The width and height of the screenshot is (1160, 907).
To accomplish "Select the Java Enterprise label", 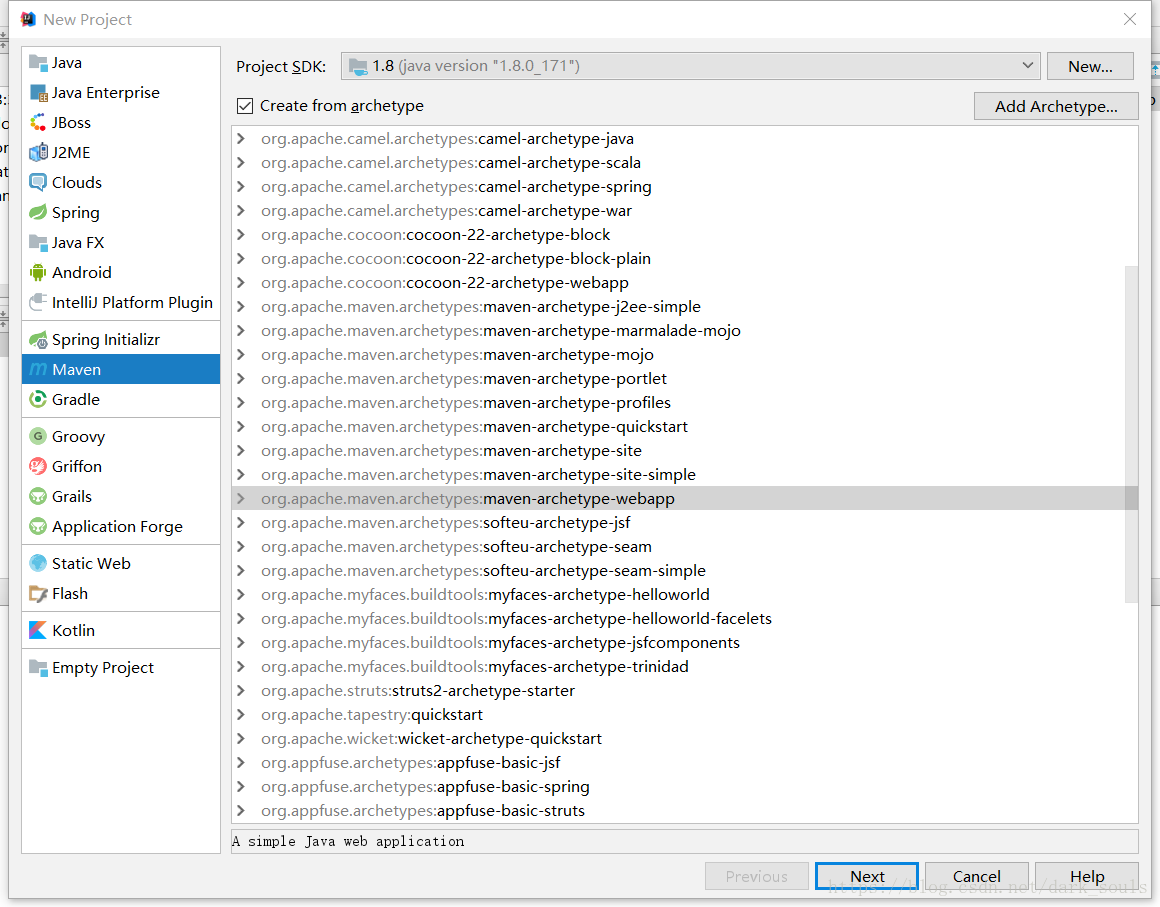I will [x=106, y=92].
